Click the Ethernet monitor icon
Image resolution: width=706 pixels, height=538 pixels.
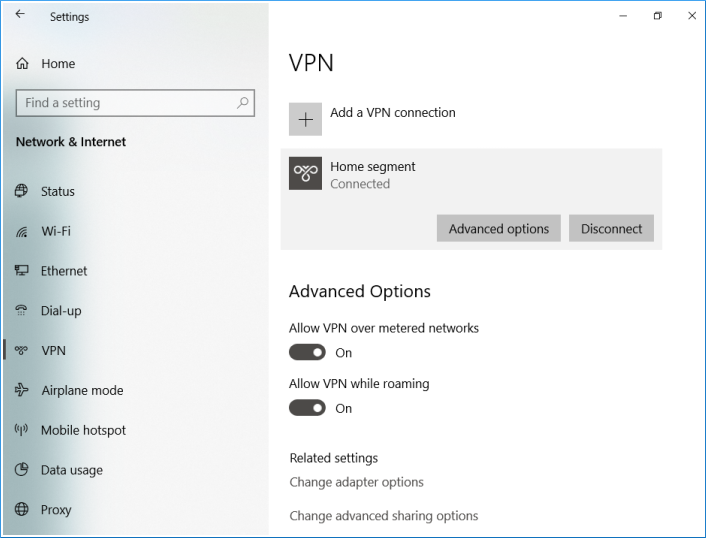coord(22,271)
